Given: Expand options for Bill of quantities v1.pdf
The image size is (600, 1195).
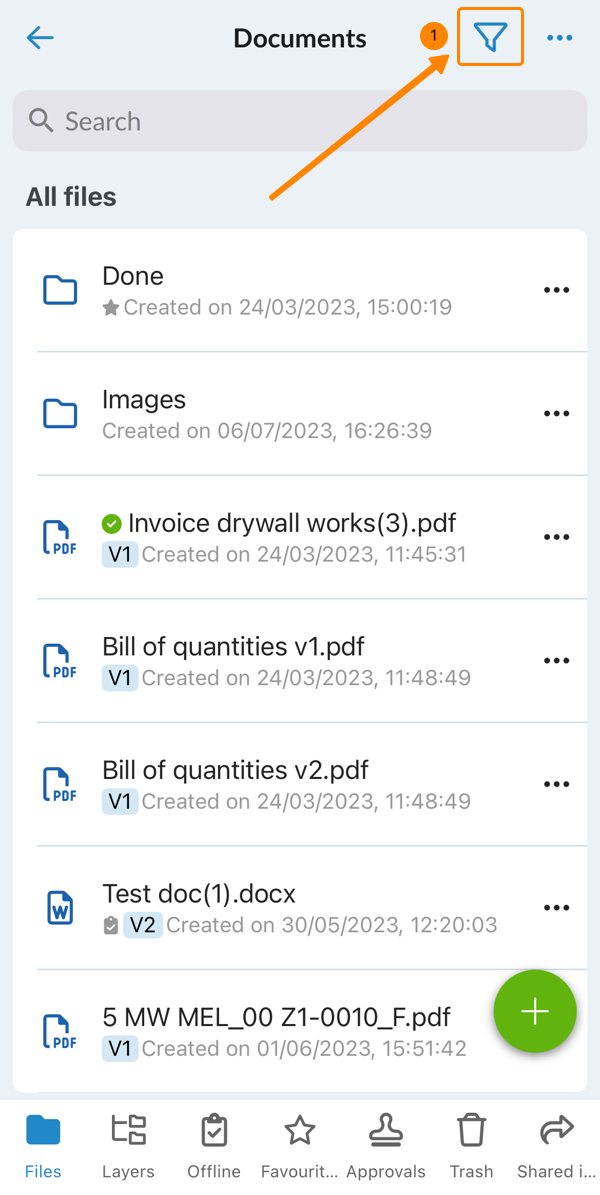Looking at the screenshot, I should [556, 661].
